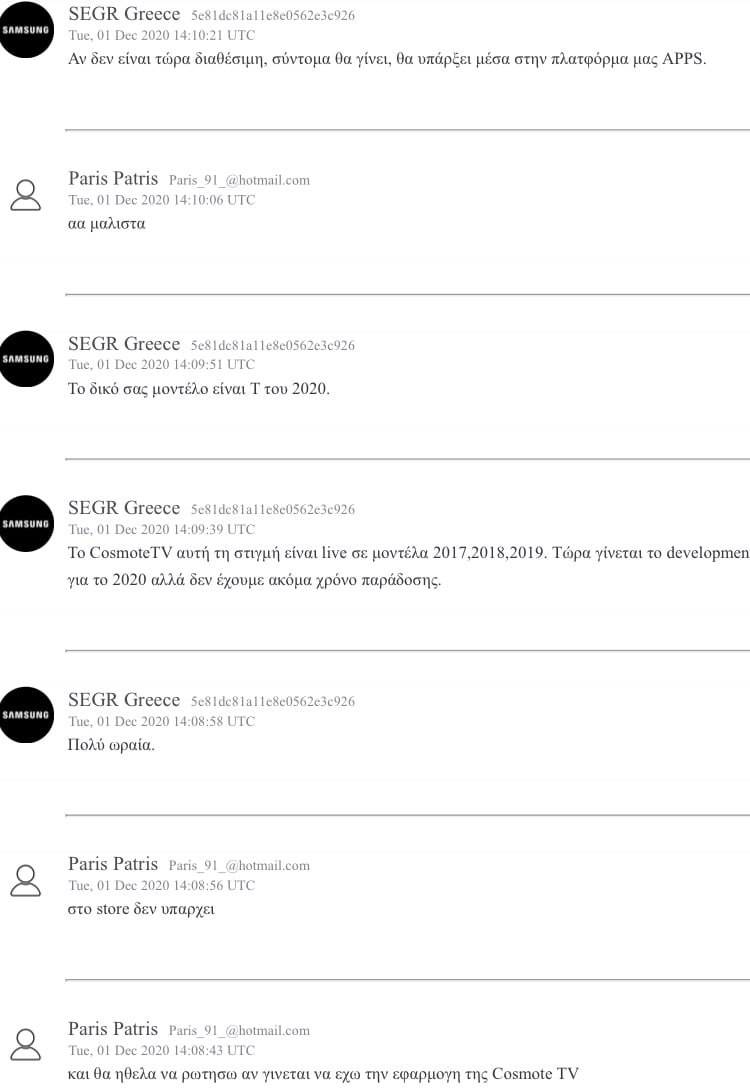
Task: Click Samsung avatar beside the "Πολύ ωραία." message
Action: pyautogui.click(x=26, y=715)
